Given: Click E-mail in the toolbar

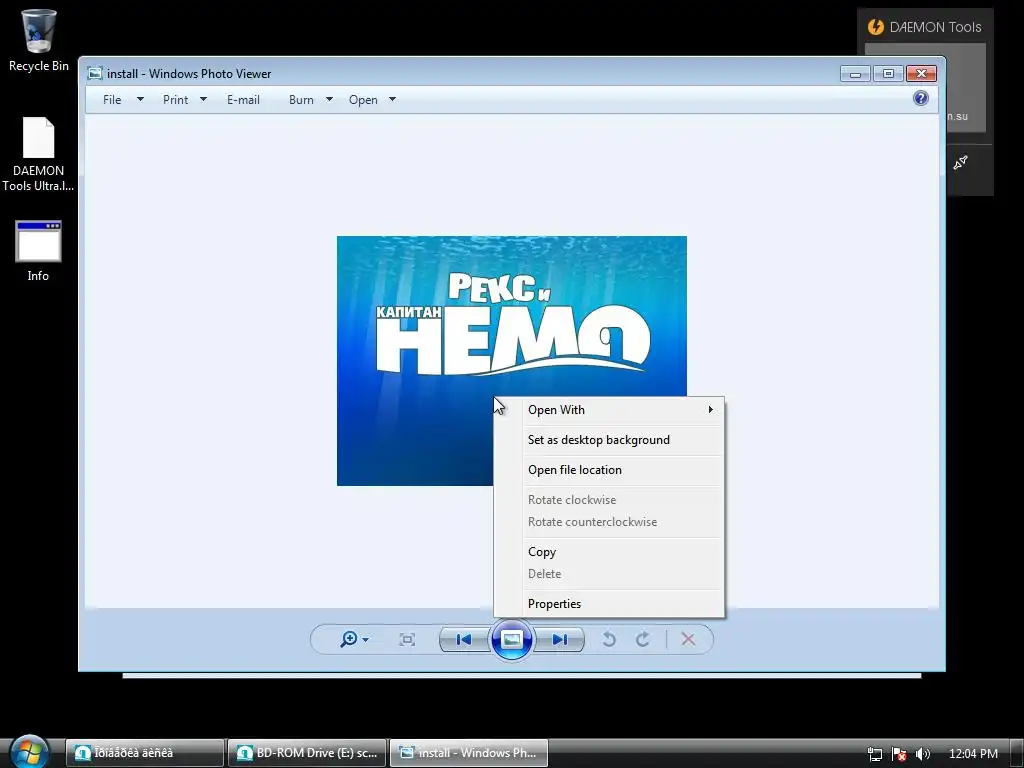Looking at the screenshot, I should point(244,100).
